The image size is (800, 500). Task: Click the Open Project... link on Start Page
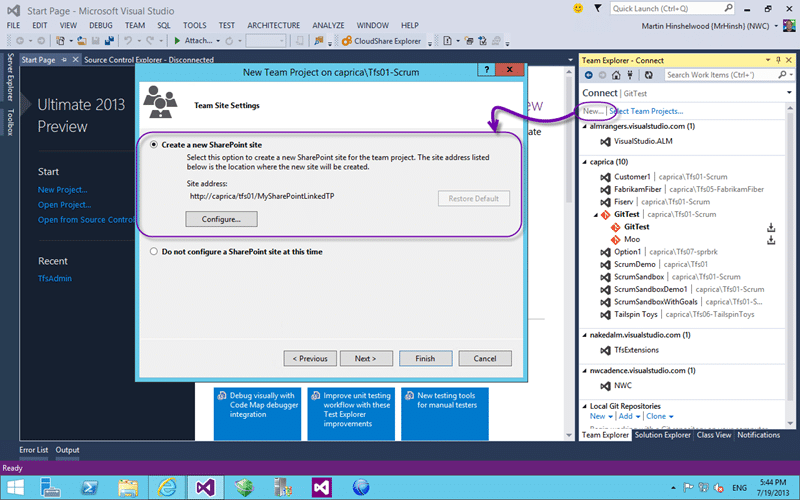(64, 205)
